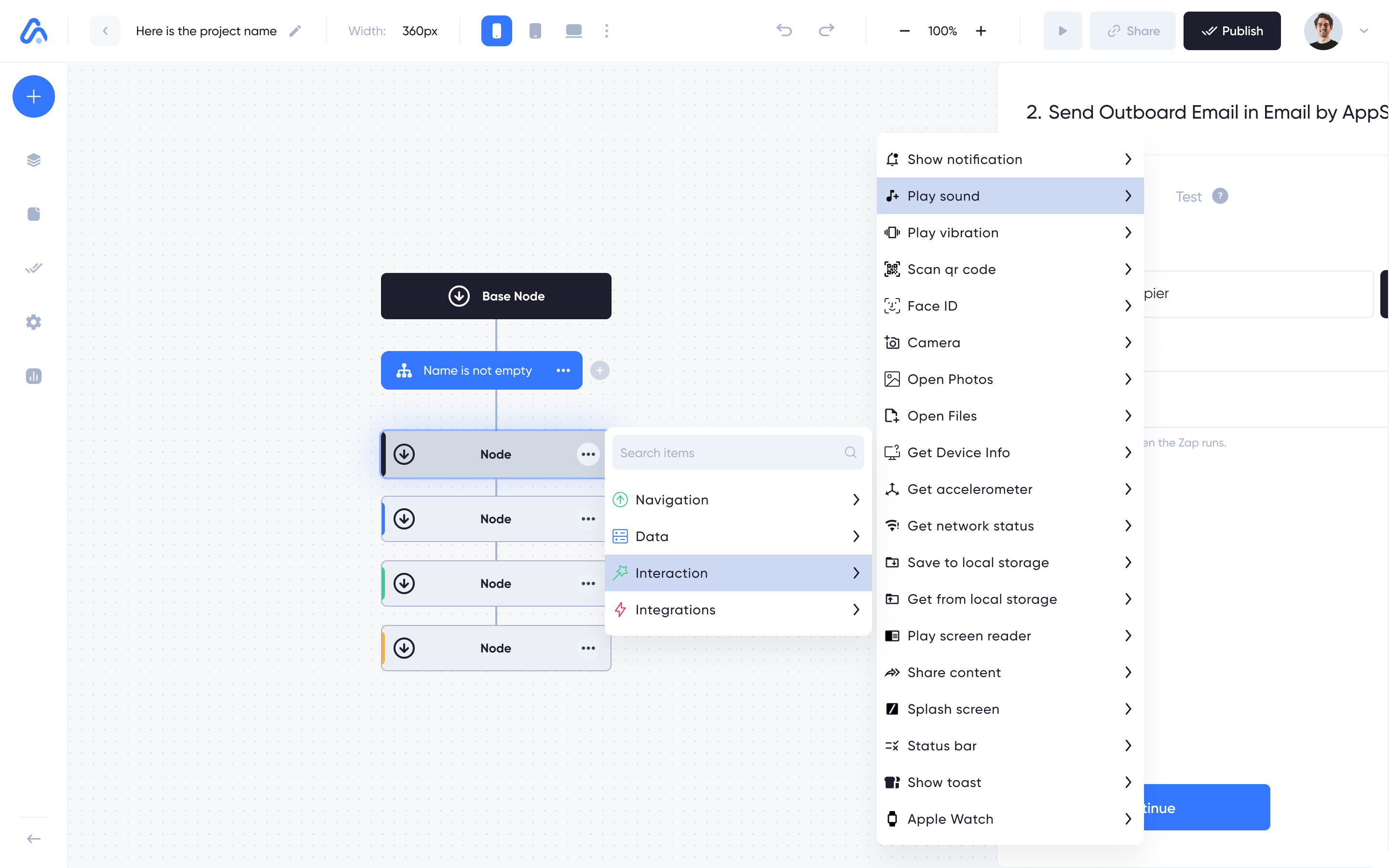Click the undo arrow icon
This screenshot has width=1389, height=868.
tap(784, 30)
